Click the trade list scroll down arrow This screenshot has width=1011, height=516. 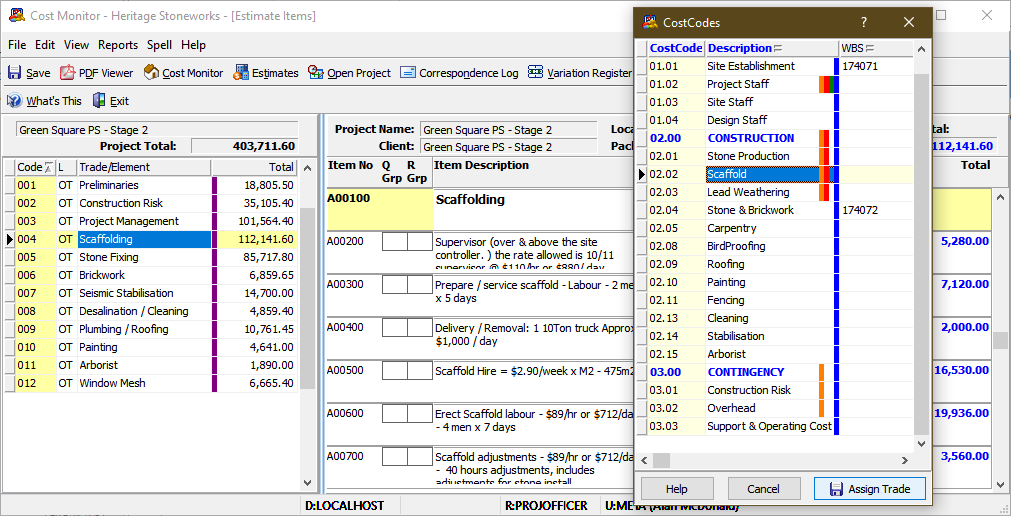tap(308, 483)
